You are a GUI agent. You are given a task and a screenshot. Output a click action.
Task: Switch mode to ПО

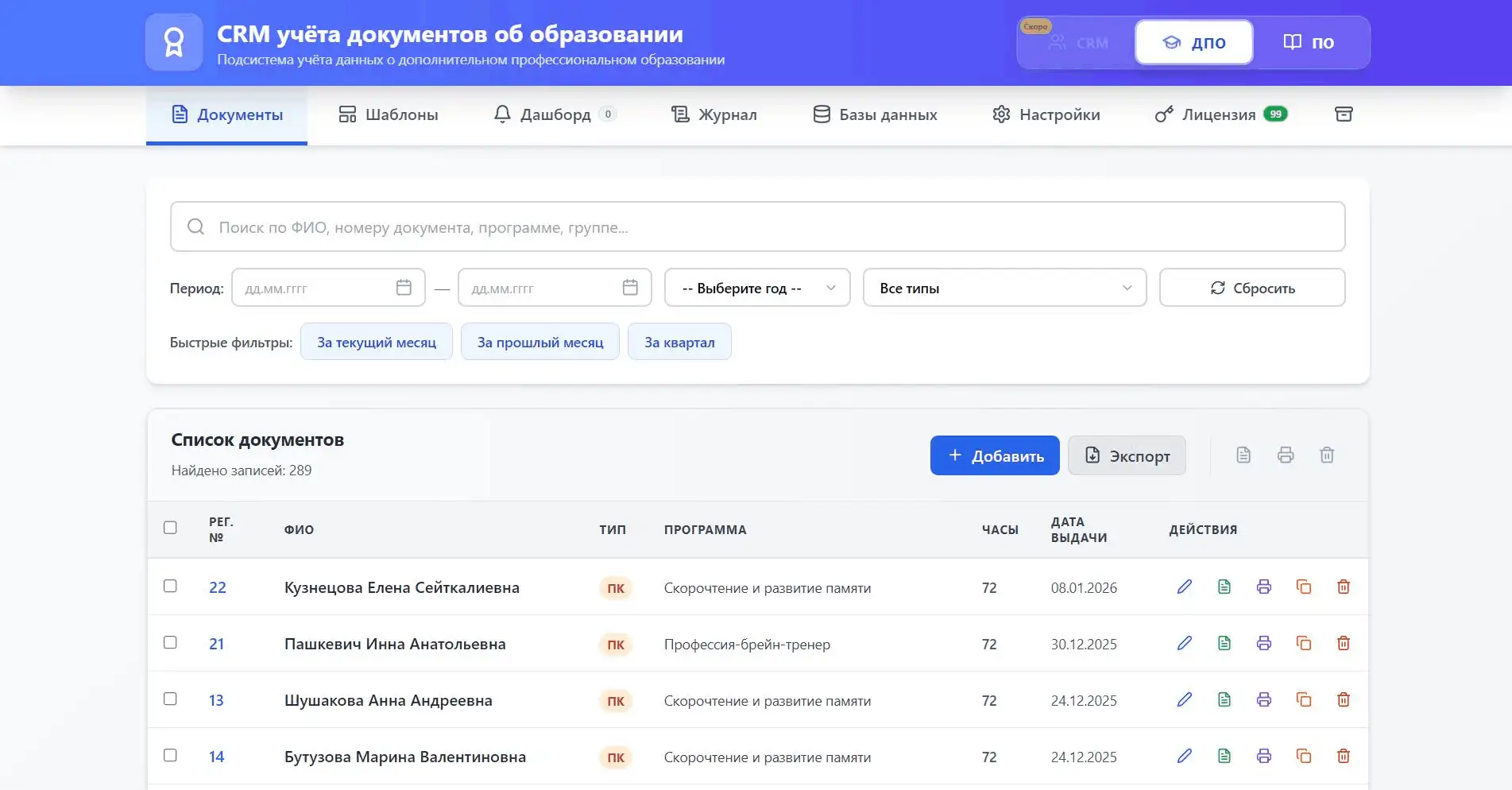pyautogui.click(x=1309, y=42)
